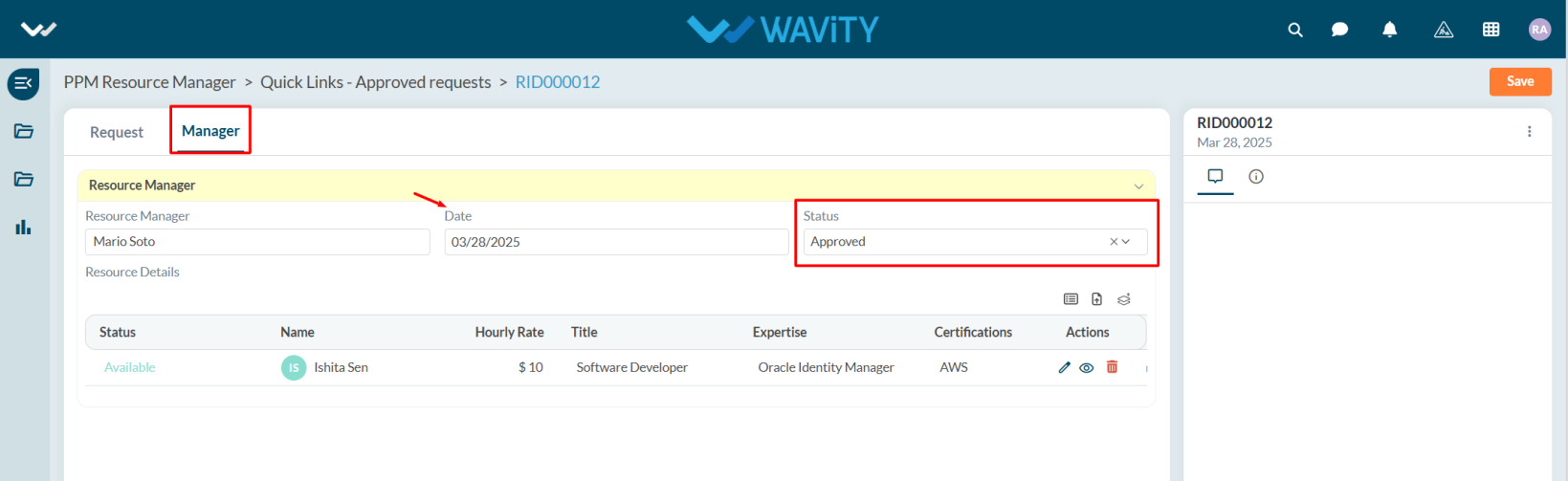Sort by Certifications column header
1568x481 pixels.
click(x=973, y=332)
